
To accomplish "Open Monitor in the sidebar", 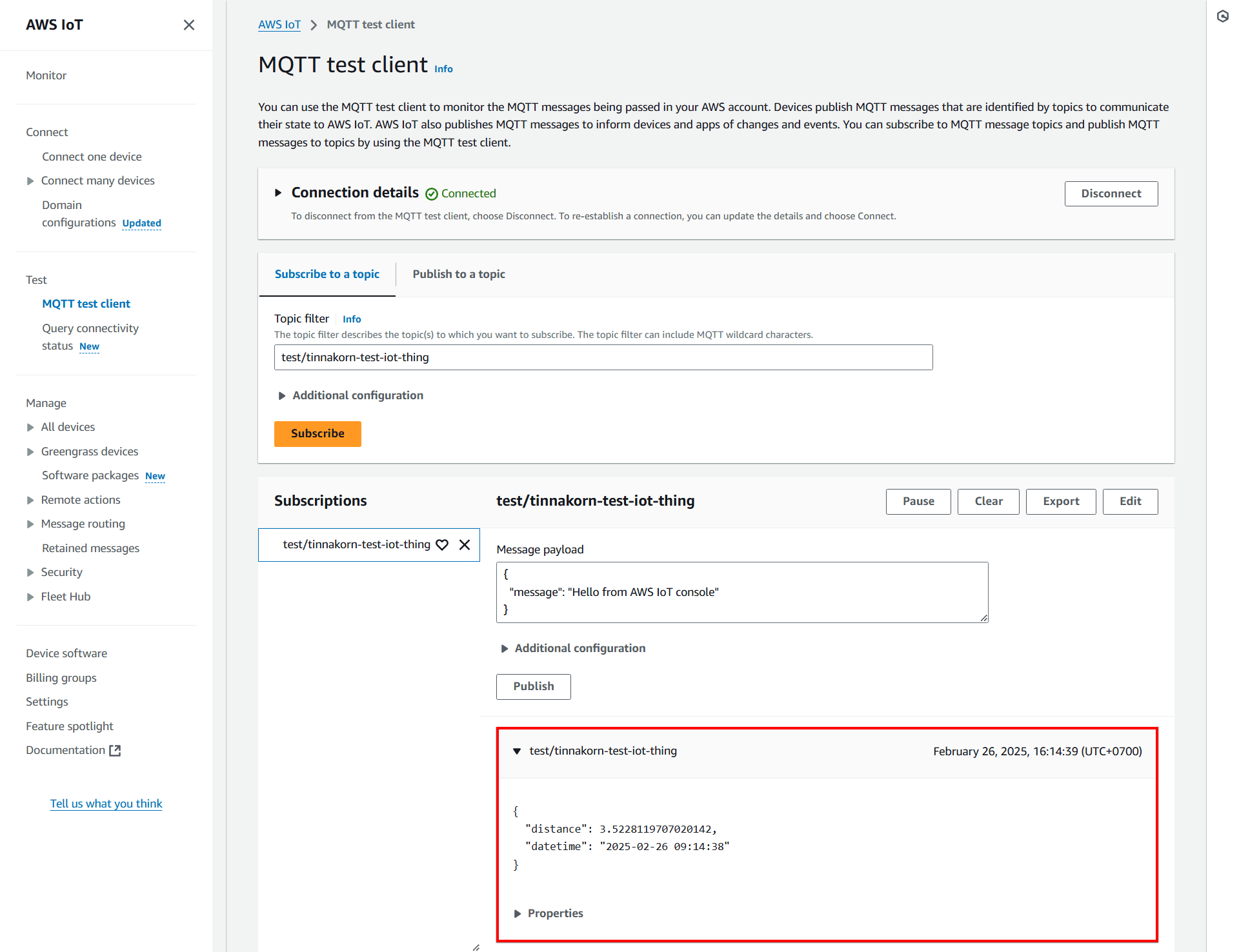I will pyautogui.click(x=46, y=75).
